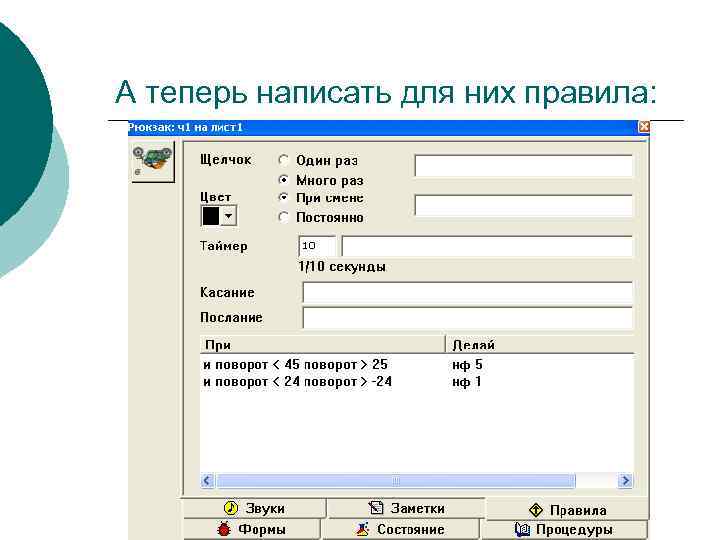Select the 'Много раз' radio button

point(284,180)
